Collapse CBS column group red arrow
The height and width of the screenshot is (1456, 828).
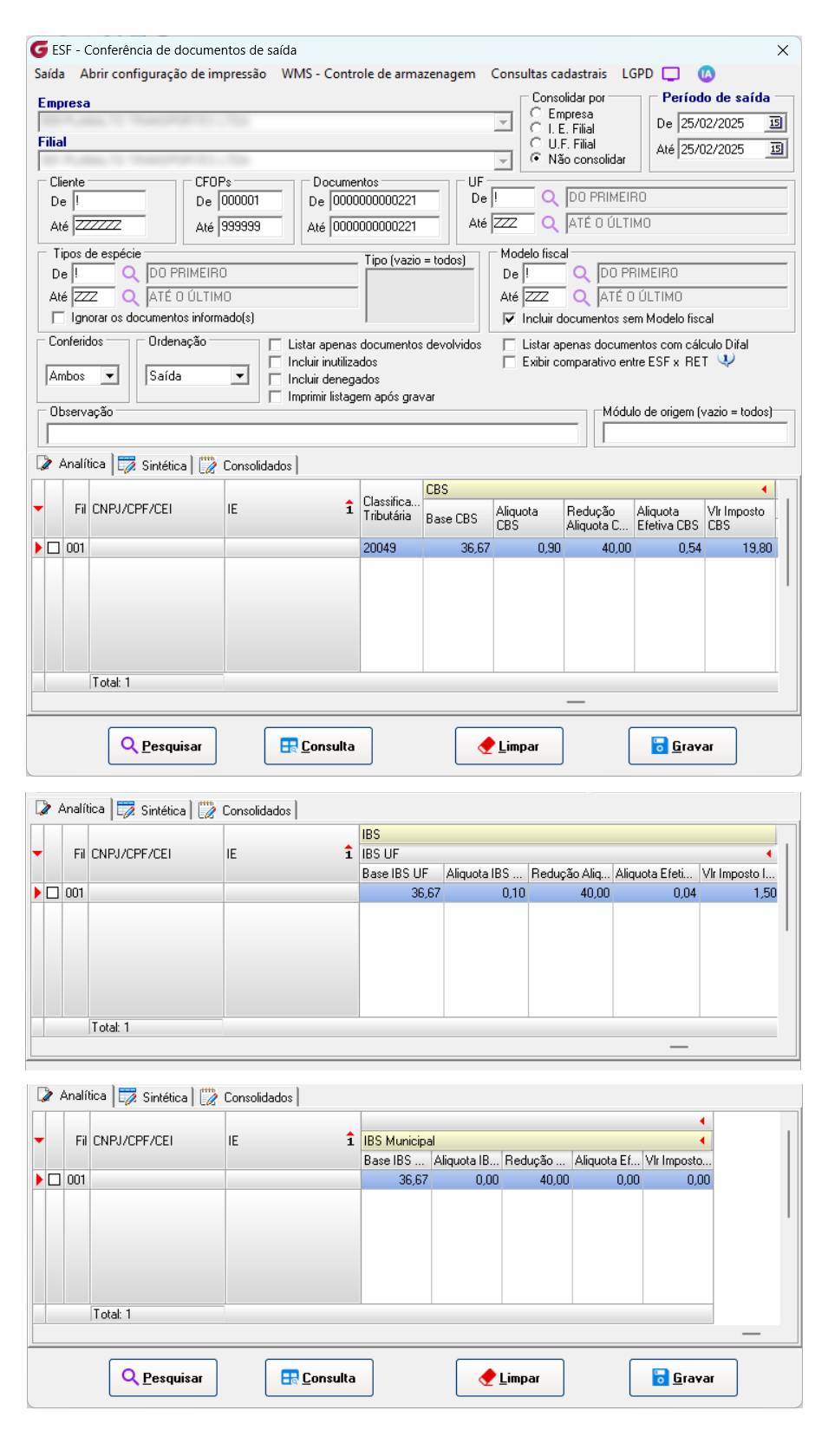(x=764, y=490)
